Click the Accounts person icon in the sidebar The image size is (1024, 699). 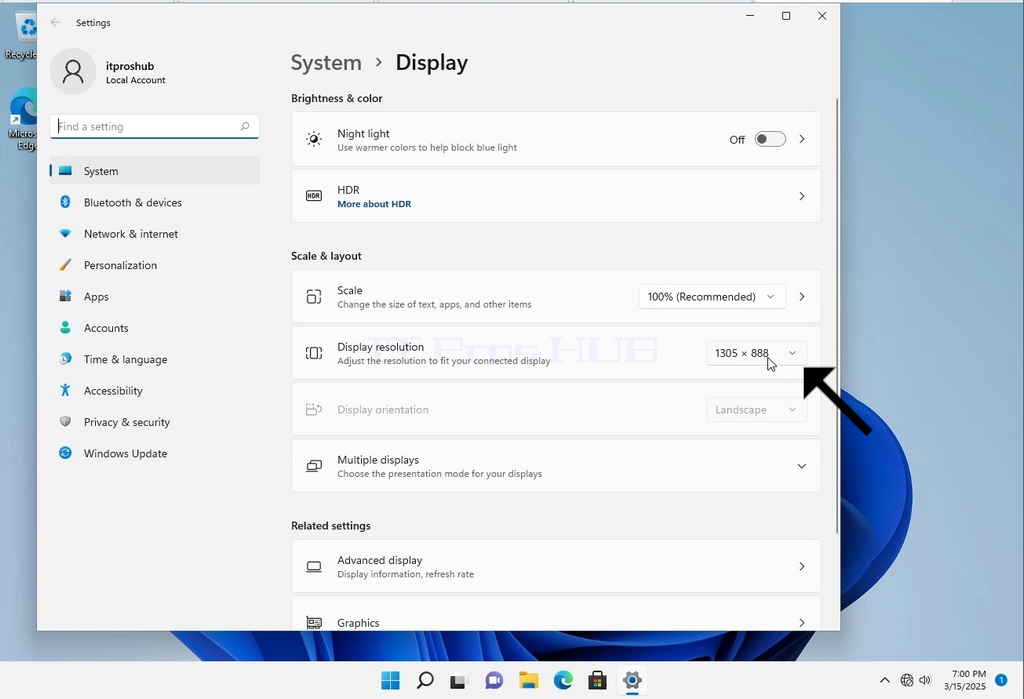coord(65,328)
